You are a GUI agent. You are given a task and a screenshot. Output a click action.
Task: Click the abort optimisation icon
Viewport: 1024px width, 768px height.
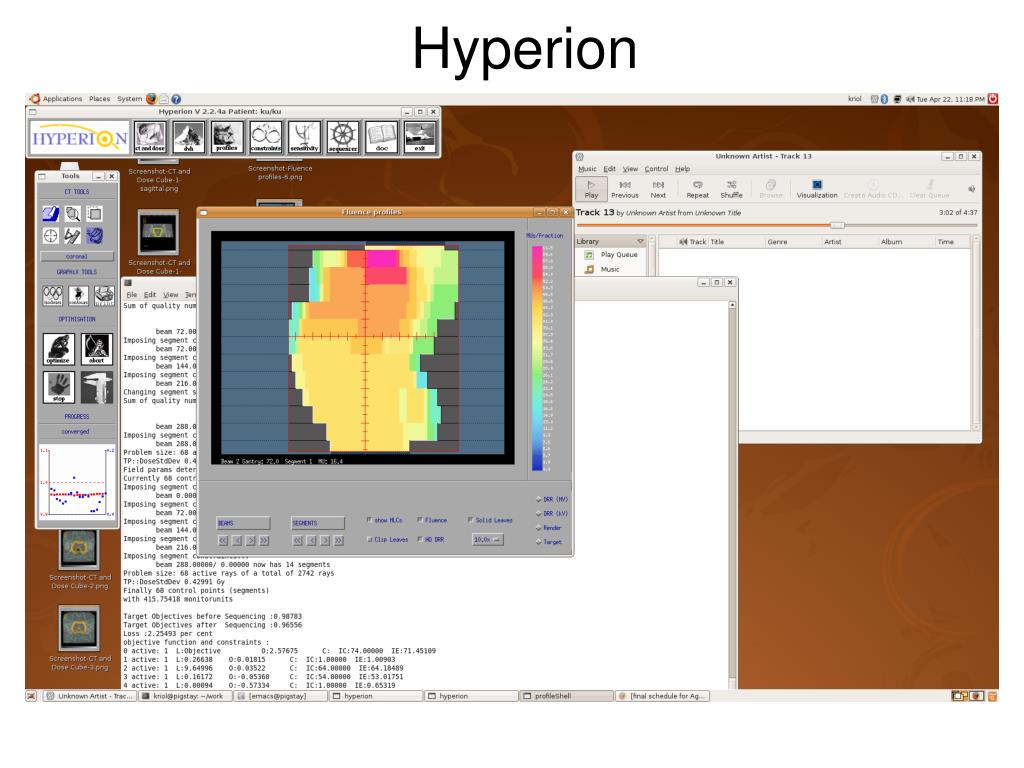point(97,349)
